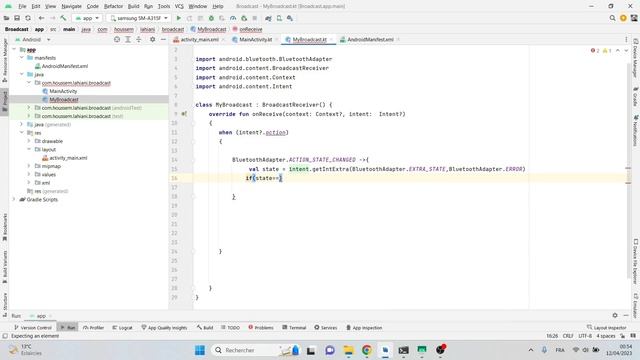Switch to the AndroidManifest.xml tab
640x360 pixels.
(x=370, y=40)
